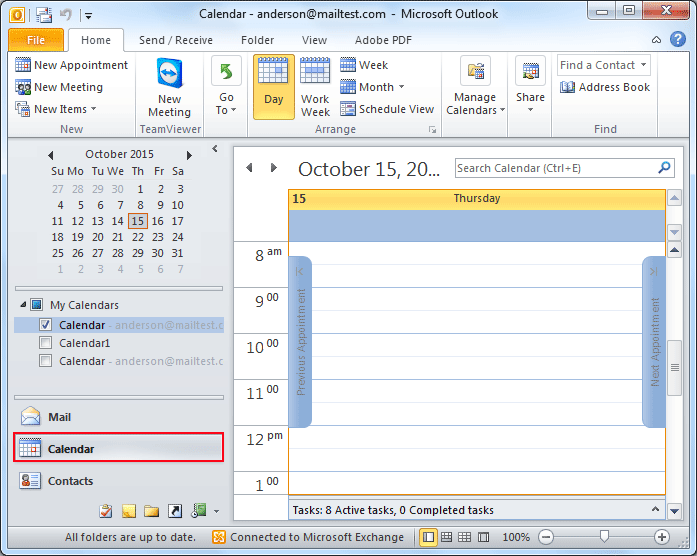The image size is (697, 556).
Task: Open Outlook Help
Action: pos(677,39)
